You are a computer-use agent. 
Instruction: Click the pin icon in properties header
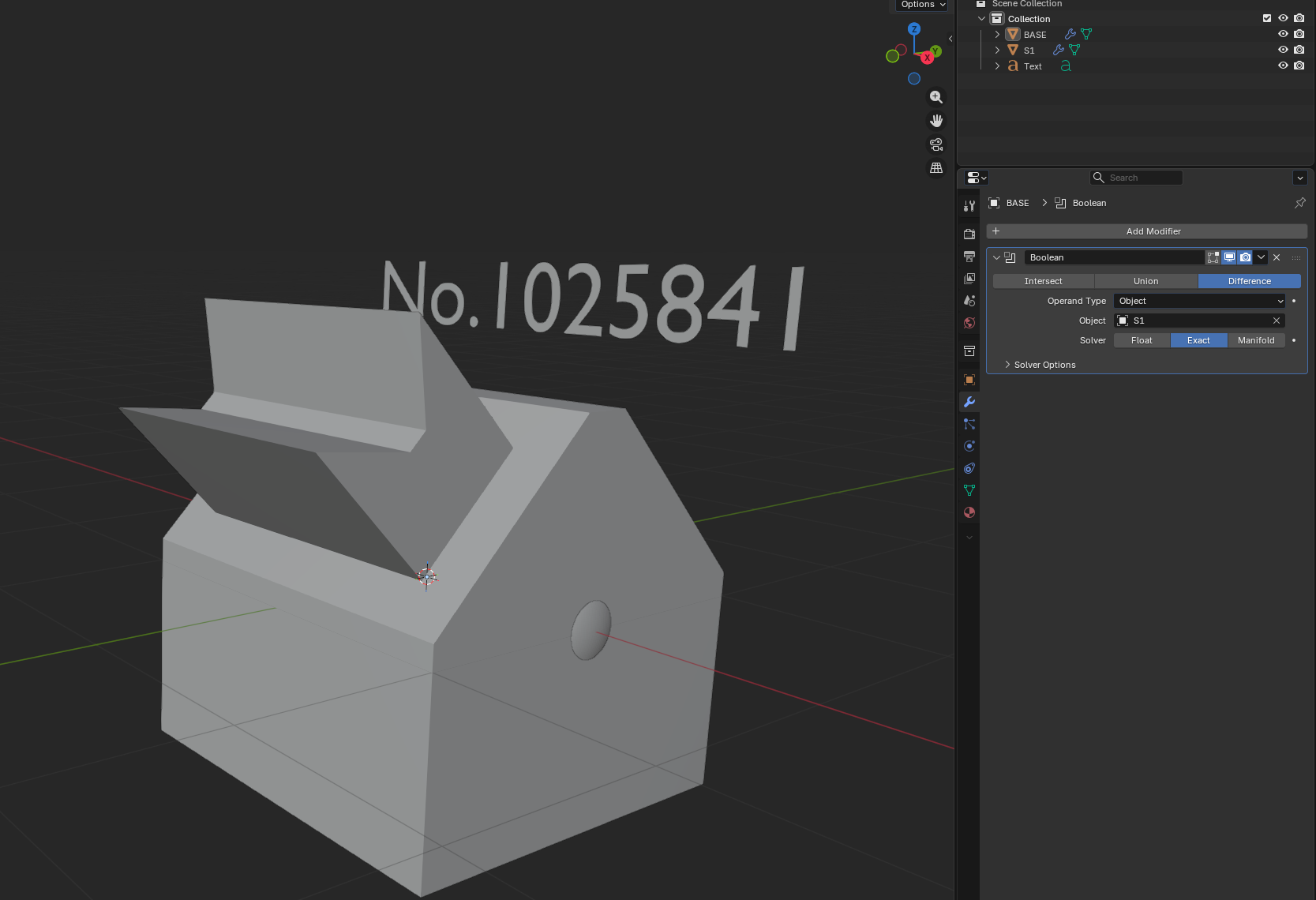(x=1299, y=203)
